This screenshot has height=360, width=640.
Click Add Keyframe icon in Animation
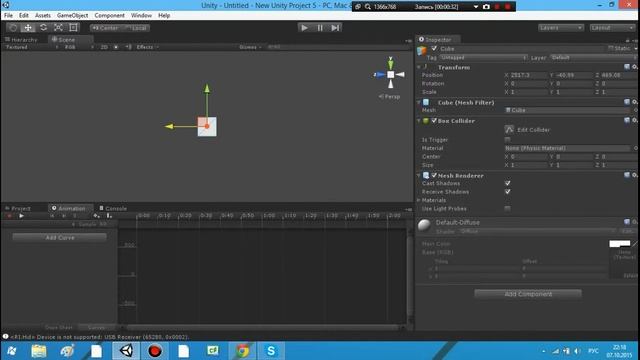pyautogui.click(x=96, y=216)
